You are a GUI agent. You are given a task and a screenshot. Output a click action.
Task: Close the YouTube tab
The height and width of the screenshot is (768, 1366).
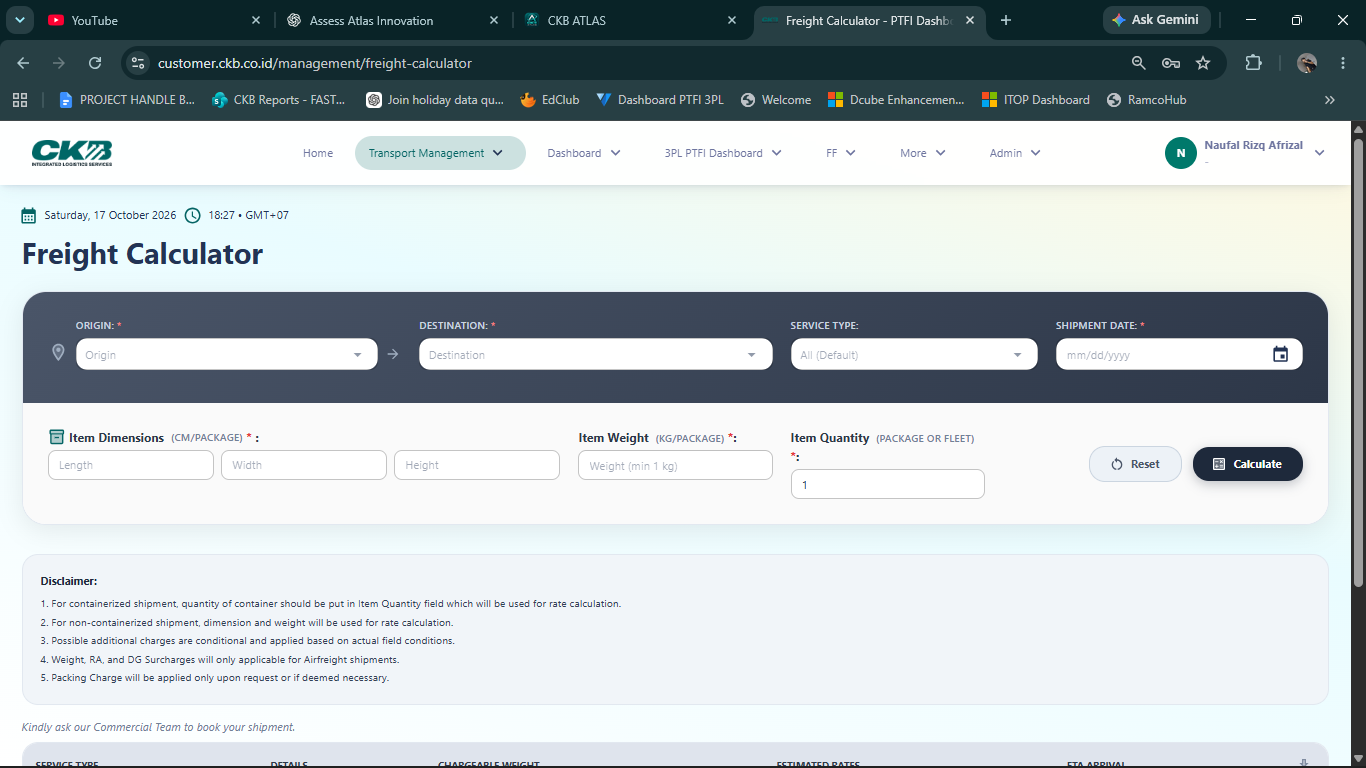pyautogui.click(x=257, y=20)
